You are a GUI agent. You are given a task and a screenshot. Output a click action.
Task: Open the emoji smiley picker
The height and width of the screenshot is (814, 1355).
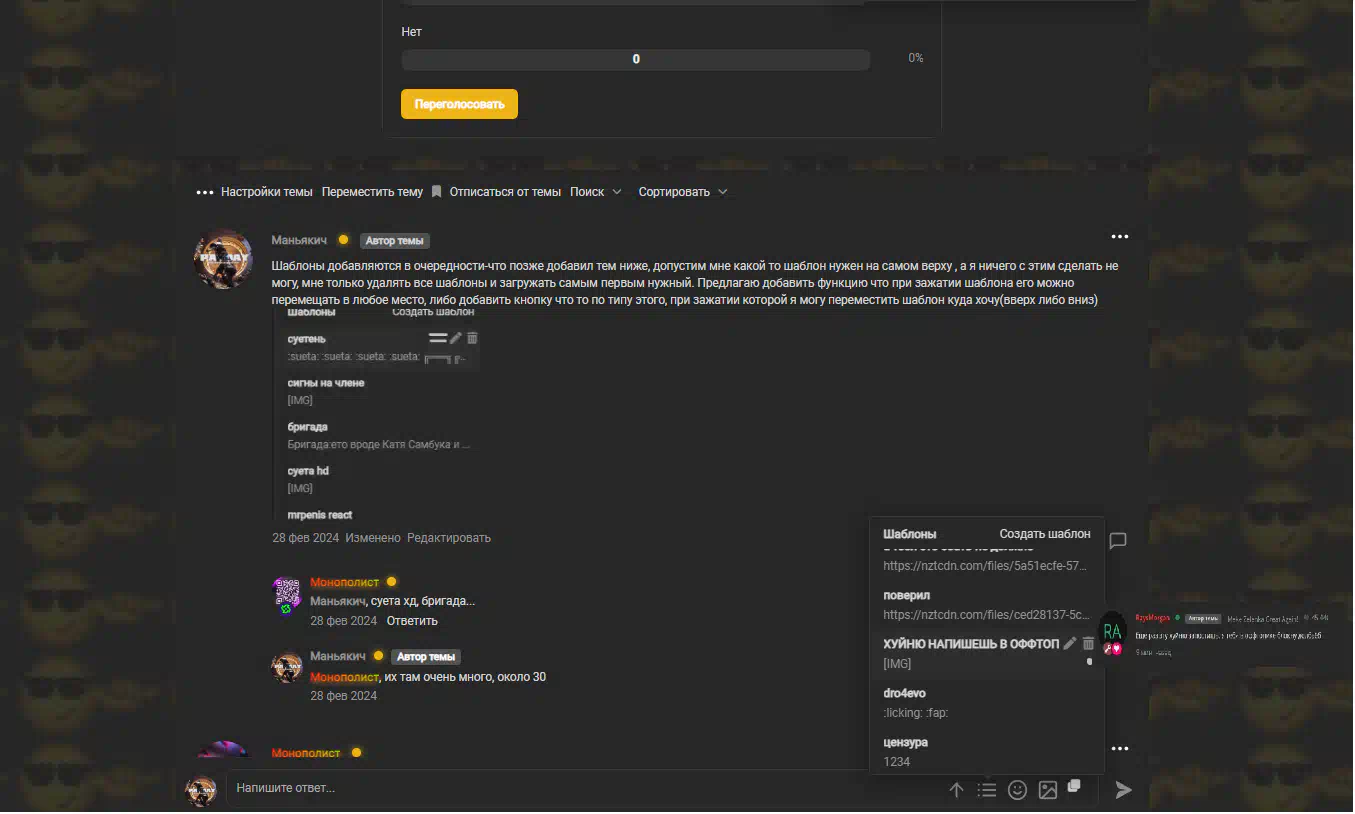point(1017,790)
